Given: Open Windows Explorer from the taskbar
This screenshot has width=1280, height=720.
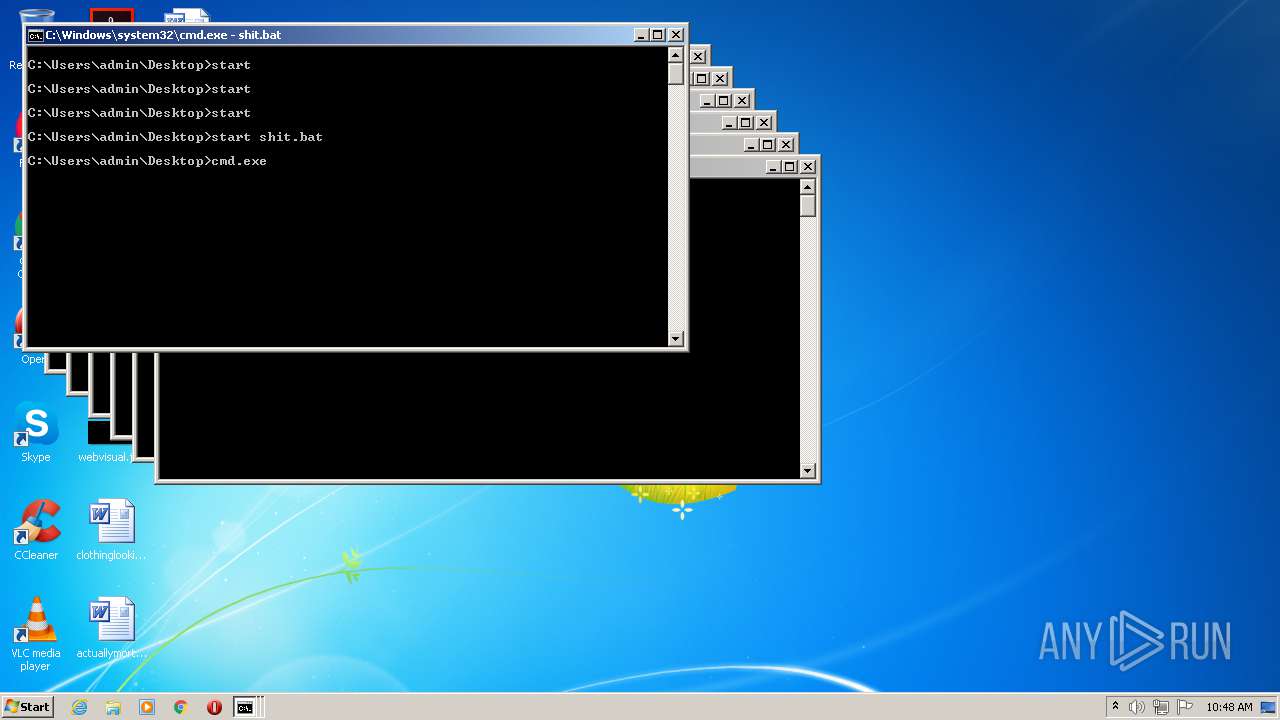Looking at the screenshot, I should click(113, 707).
